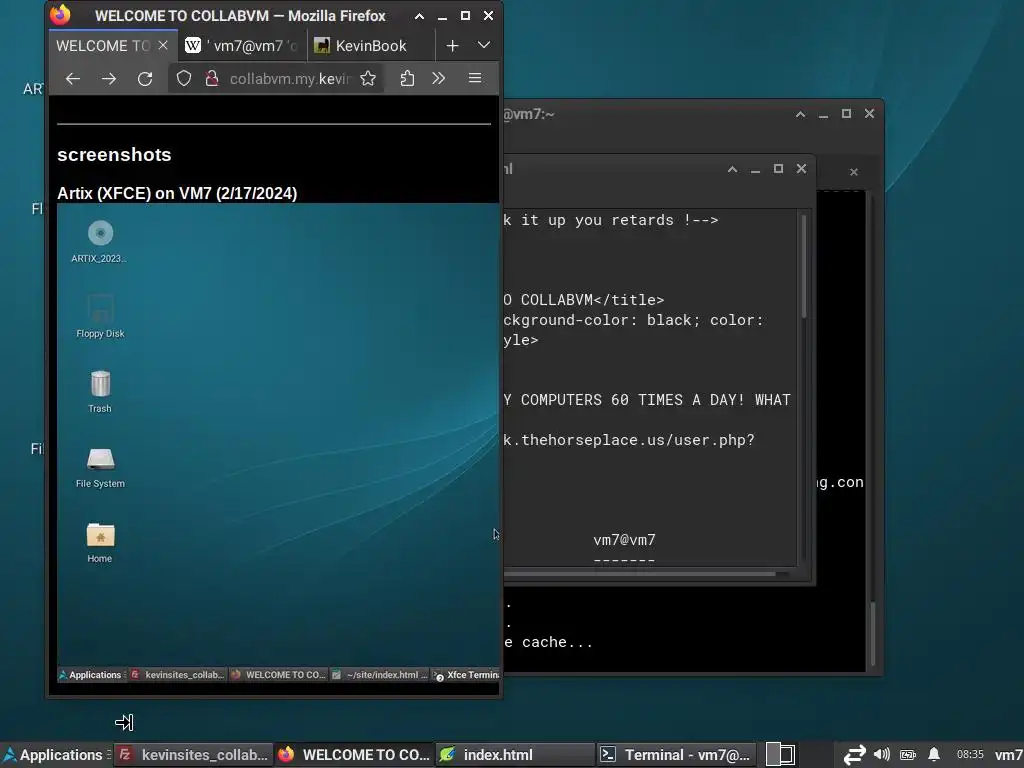List all tabs dropdown arrow
1024x768 pixels.
click(x=484, y=46)
